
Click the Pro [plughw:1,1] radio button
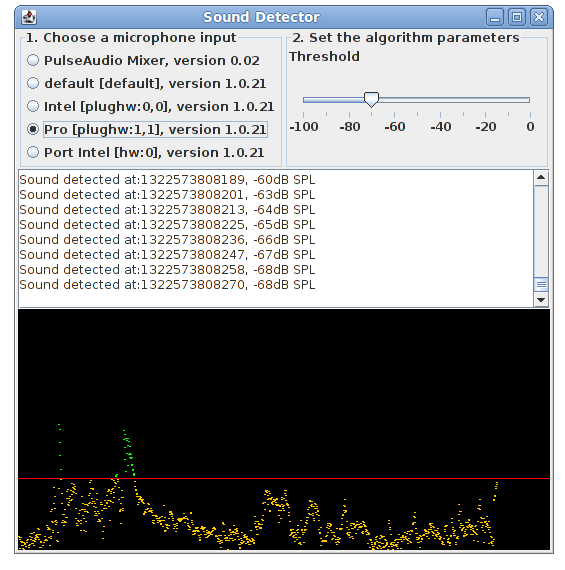[x=33, y=129]
